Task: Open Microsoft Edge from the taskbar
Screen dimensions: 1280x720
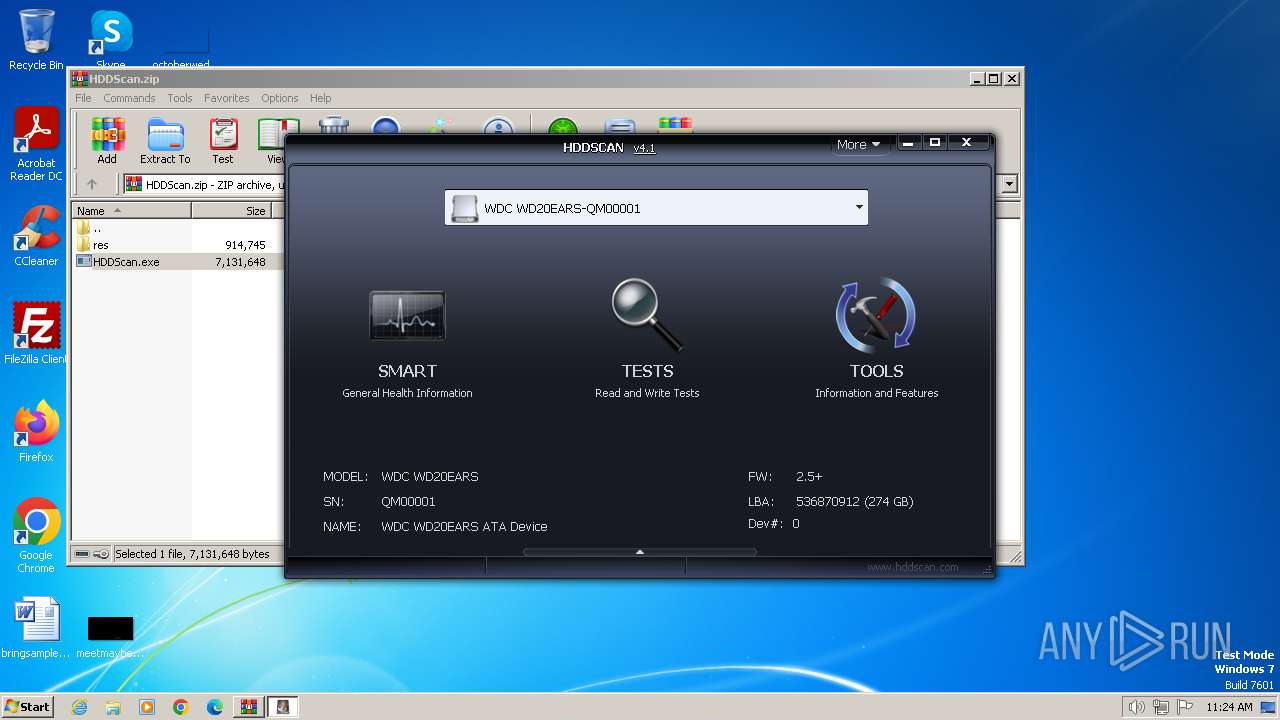Action: point(215,707)
